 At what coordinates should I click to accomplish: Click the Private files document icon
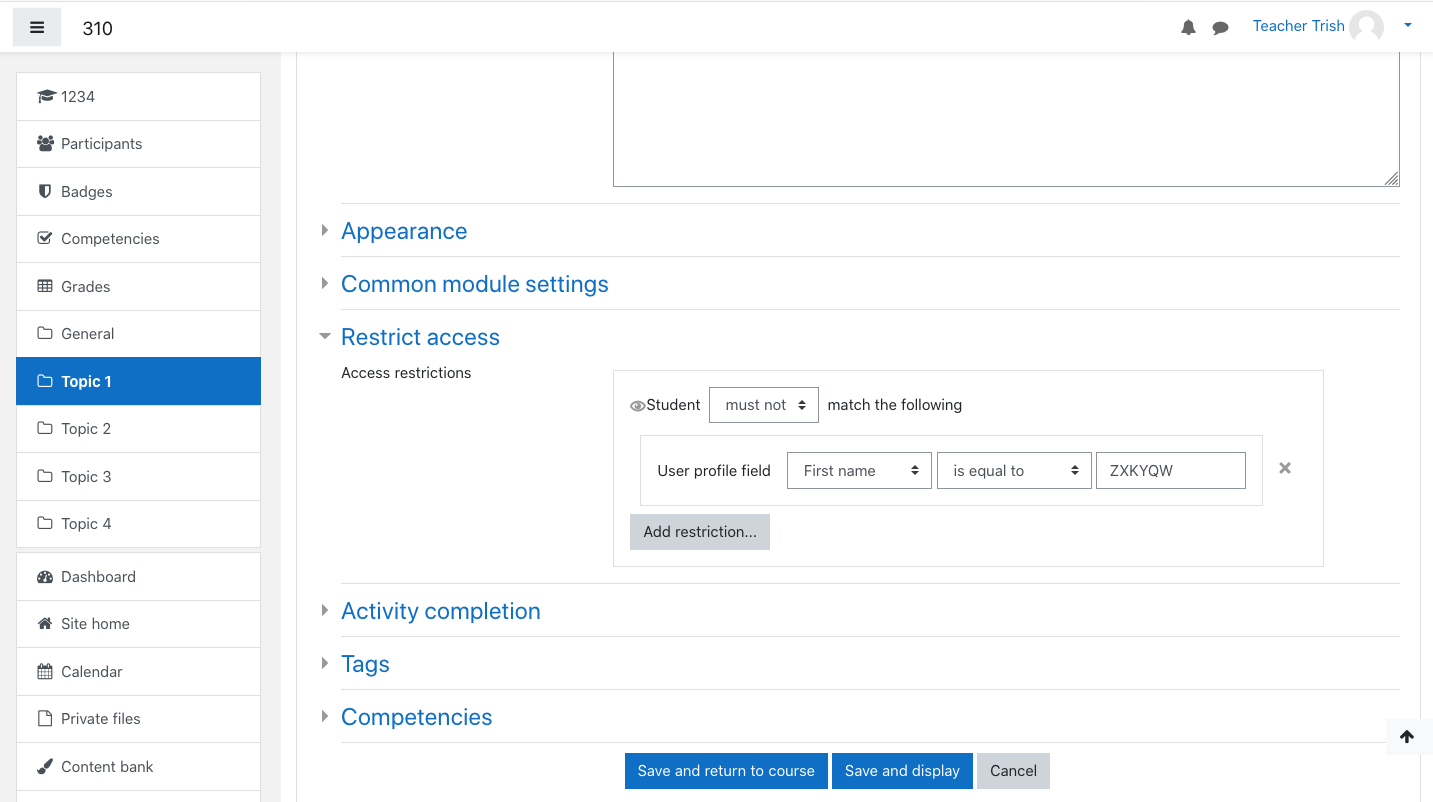pyautogui.click(x=45, y=718)
